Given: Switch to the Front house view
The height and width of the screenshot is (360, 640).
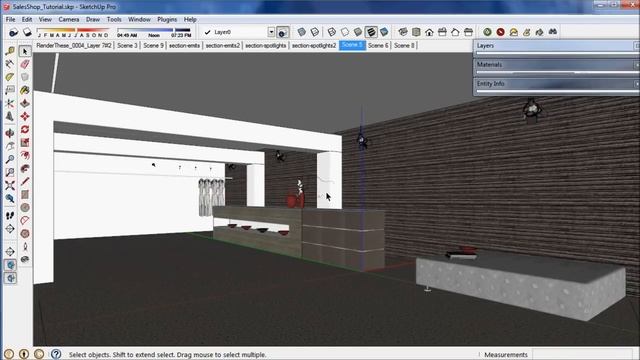Looking at the screenshot, I should pos(429,32).
